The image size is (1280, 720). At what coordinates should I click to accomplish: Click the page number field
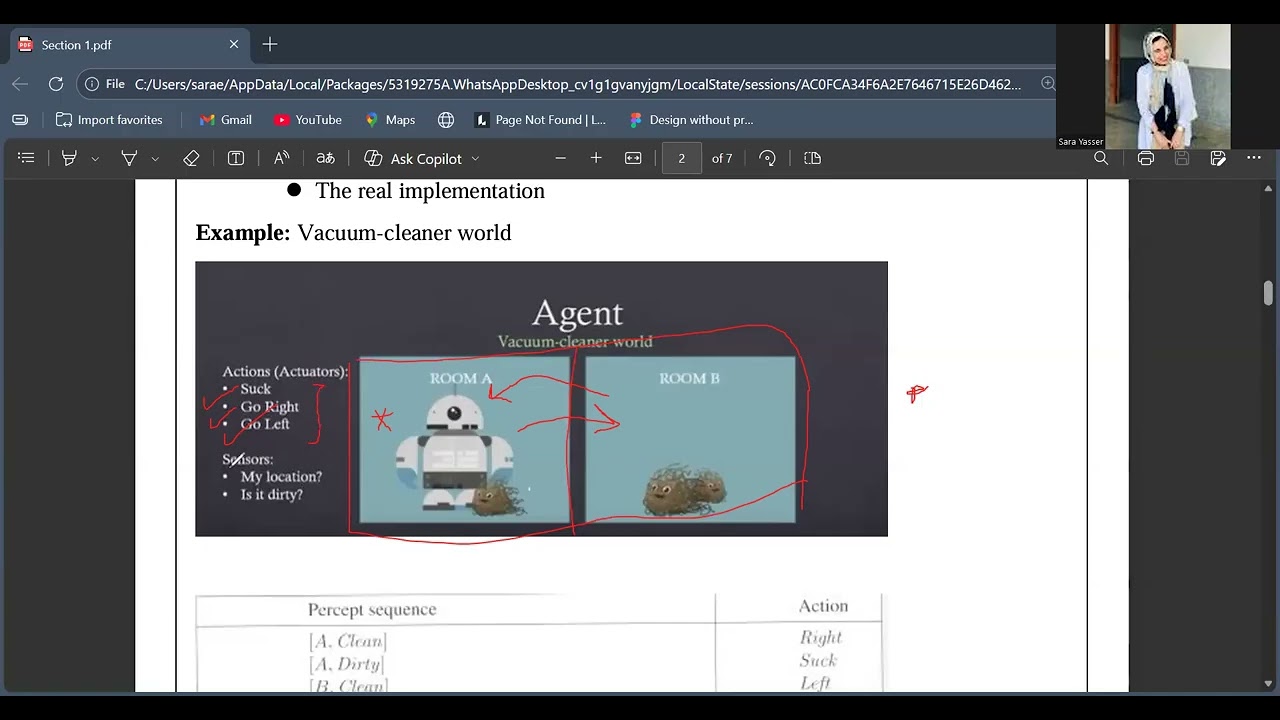tap(682, 158)
